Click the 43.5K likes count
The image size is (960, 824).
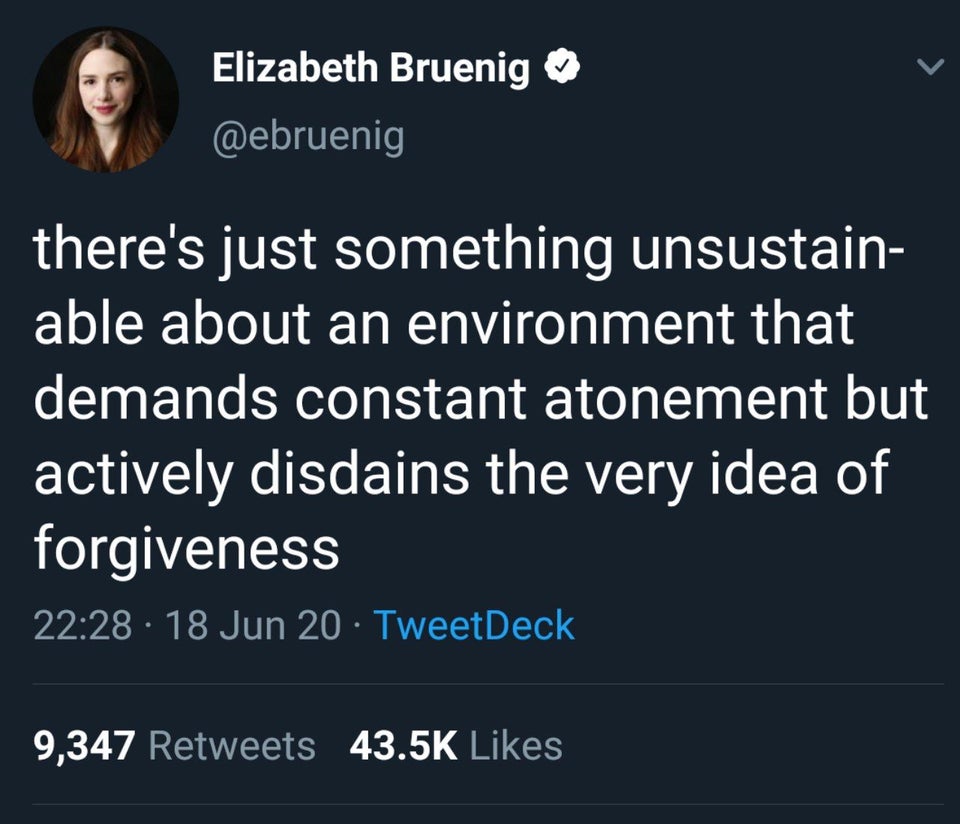[404, 744]
